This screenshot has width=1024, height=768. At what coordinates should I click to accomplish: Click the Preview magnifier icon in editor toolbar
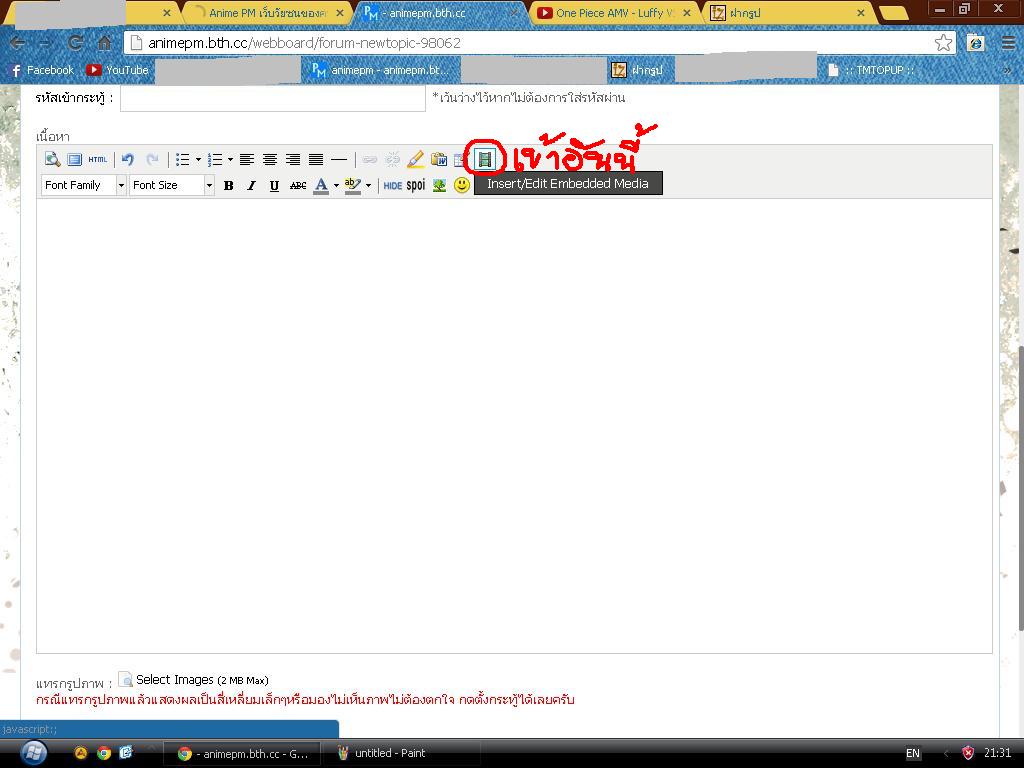click(52, 159)
